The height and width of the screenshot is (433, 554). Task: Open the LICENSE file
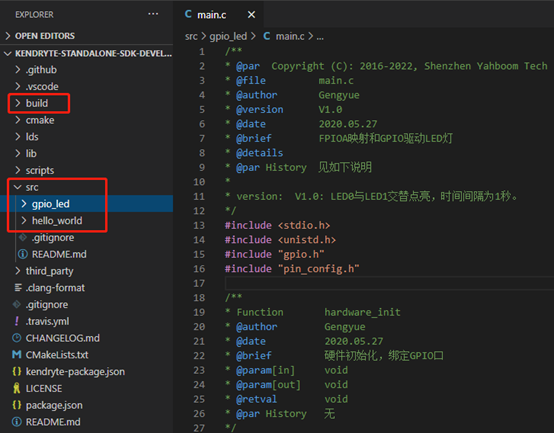pyautogui.click(x=44, y=388)
